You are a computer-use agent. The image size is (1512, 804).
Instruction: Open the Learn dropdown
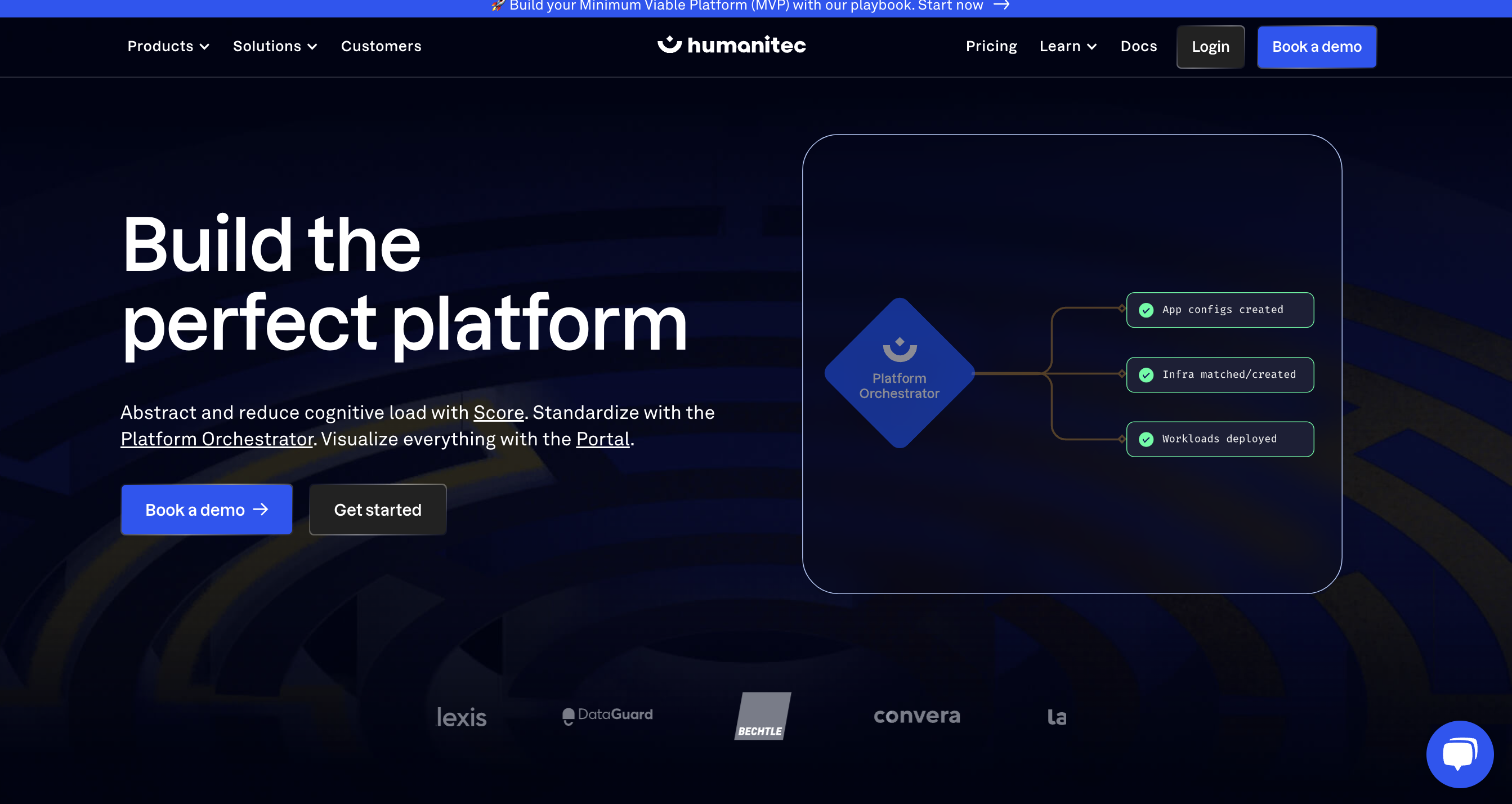coord(1067,46)
